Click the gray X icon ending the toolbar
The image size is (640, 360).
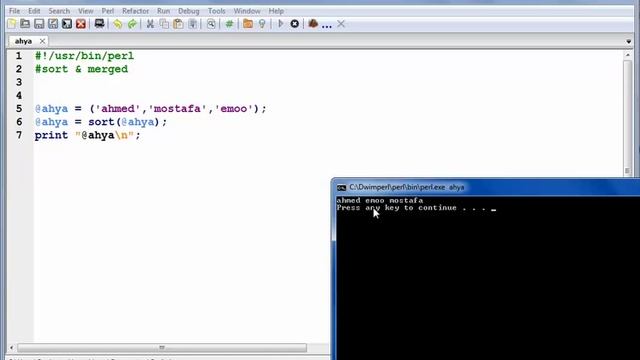[341, 24]
